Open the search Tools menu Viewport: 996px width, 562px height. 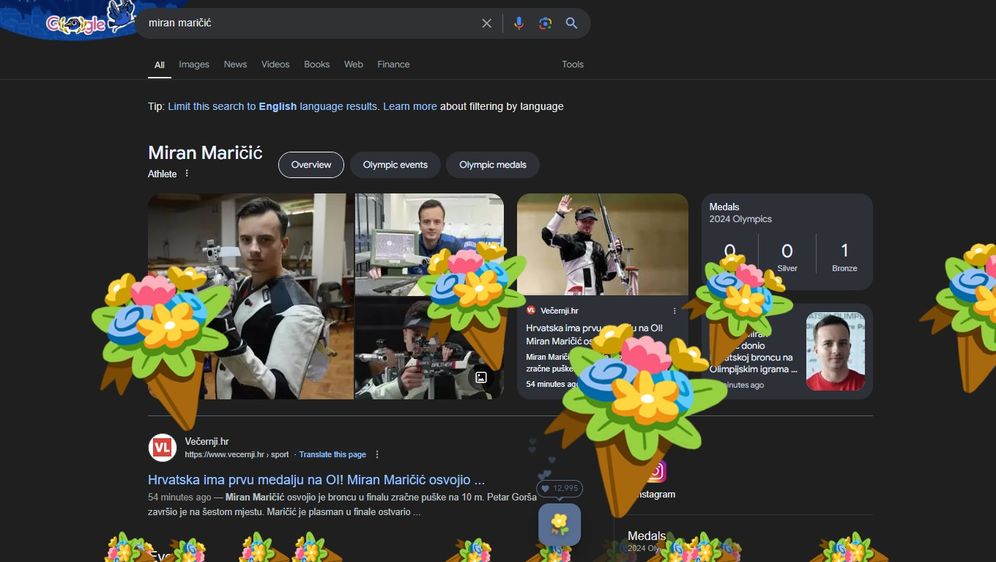(572, 64)
